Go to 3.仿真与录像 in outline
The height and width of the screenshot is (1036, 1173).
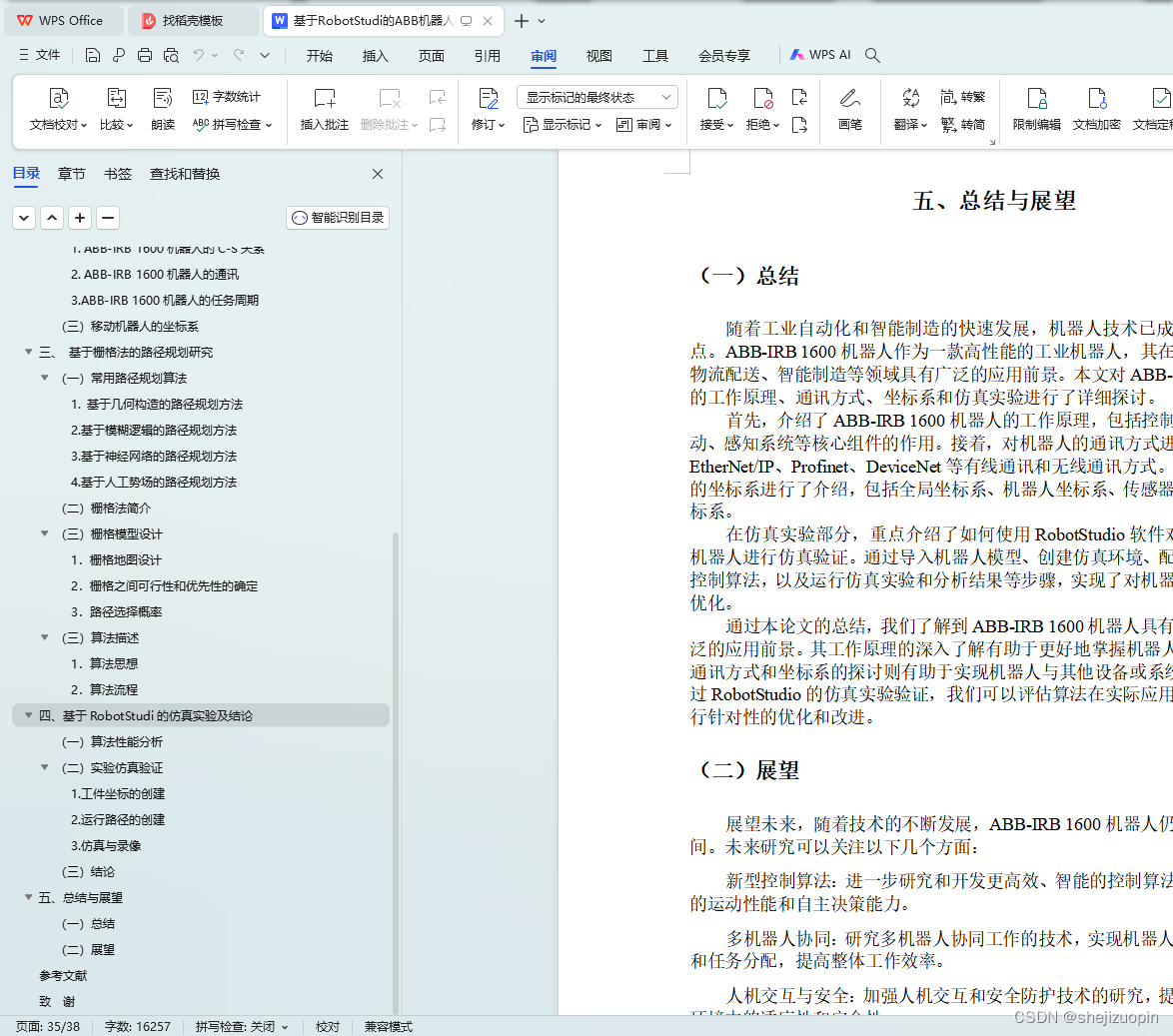pyautogui.click(x=106, y=845)
